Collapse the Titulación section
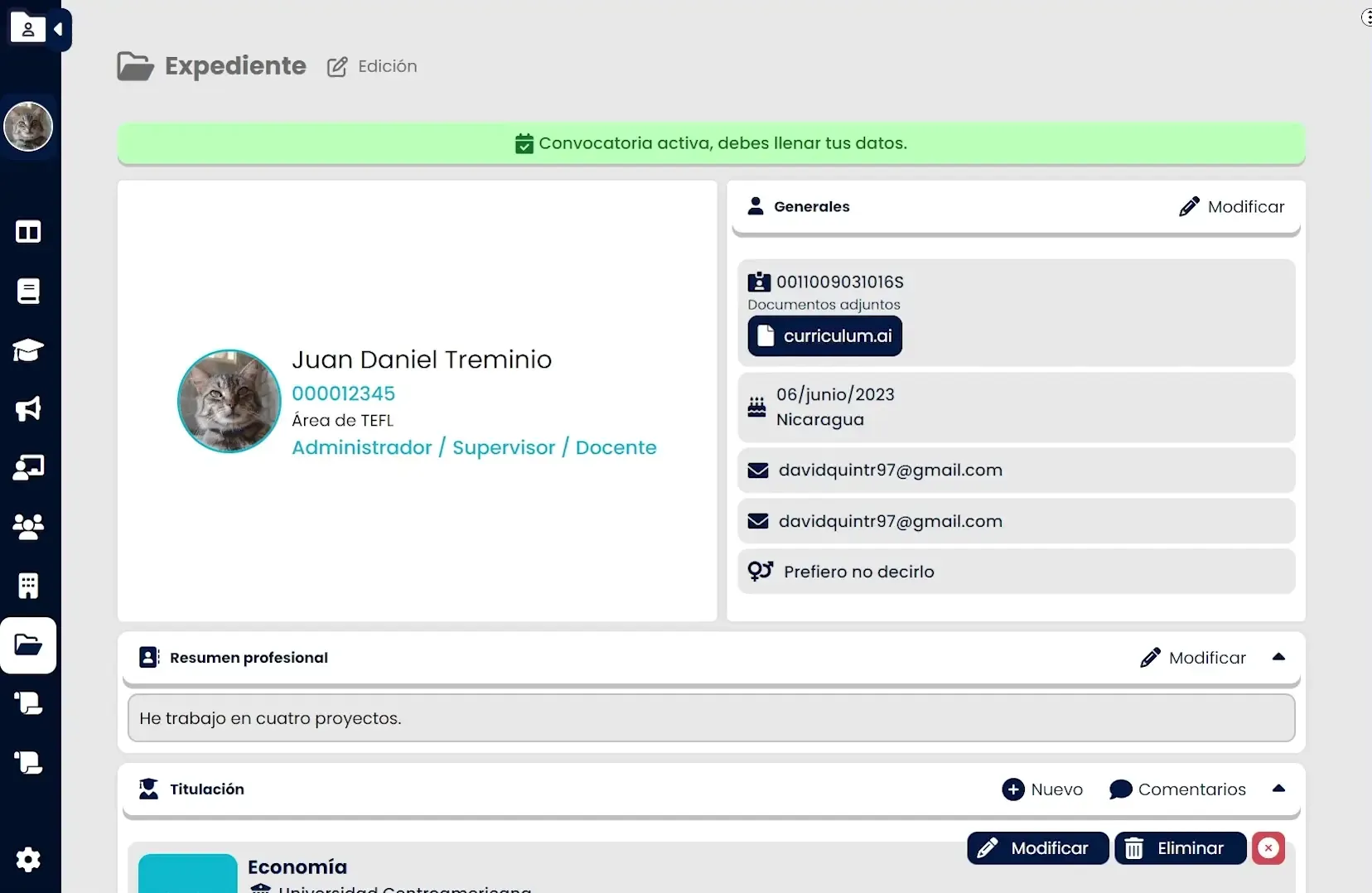Image resolution: width=1372 pixels, height=893 pixels. [1278, 789]
